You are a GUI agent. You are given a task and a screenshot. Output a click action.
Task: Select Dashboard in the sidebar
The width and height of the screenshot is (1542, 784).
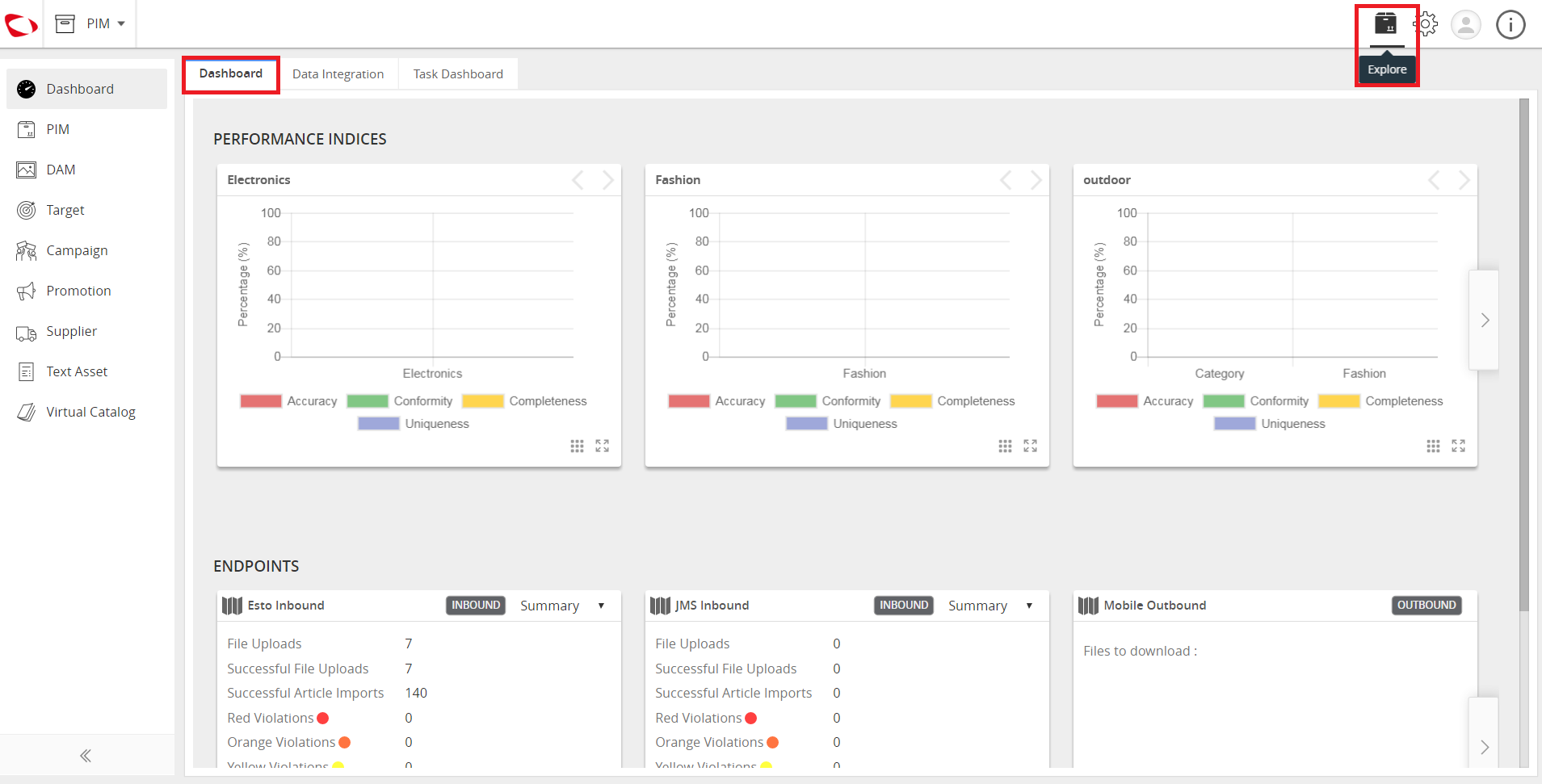coord(87,89)
